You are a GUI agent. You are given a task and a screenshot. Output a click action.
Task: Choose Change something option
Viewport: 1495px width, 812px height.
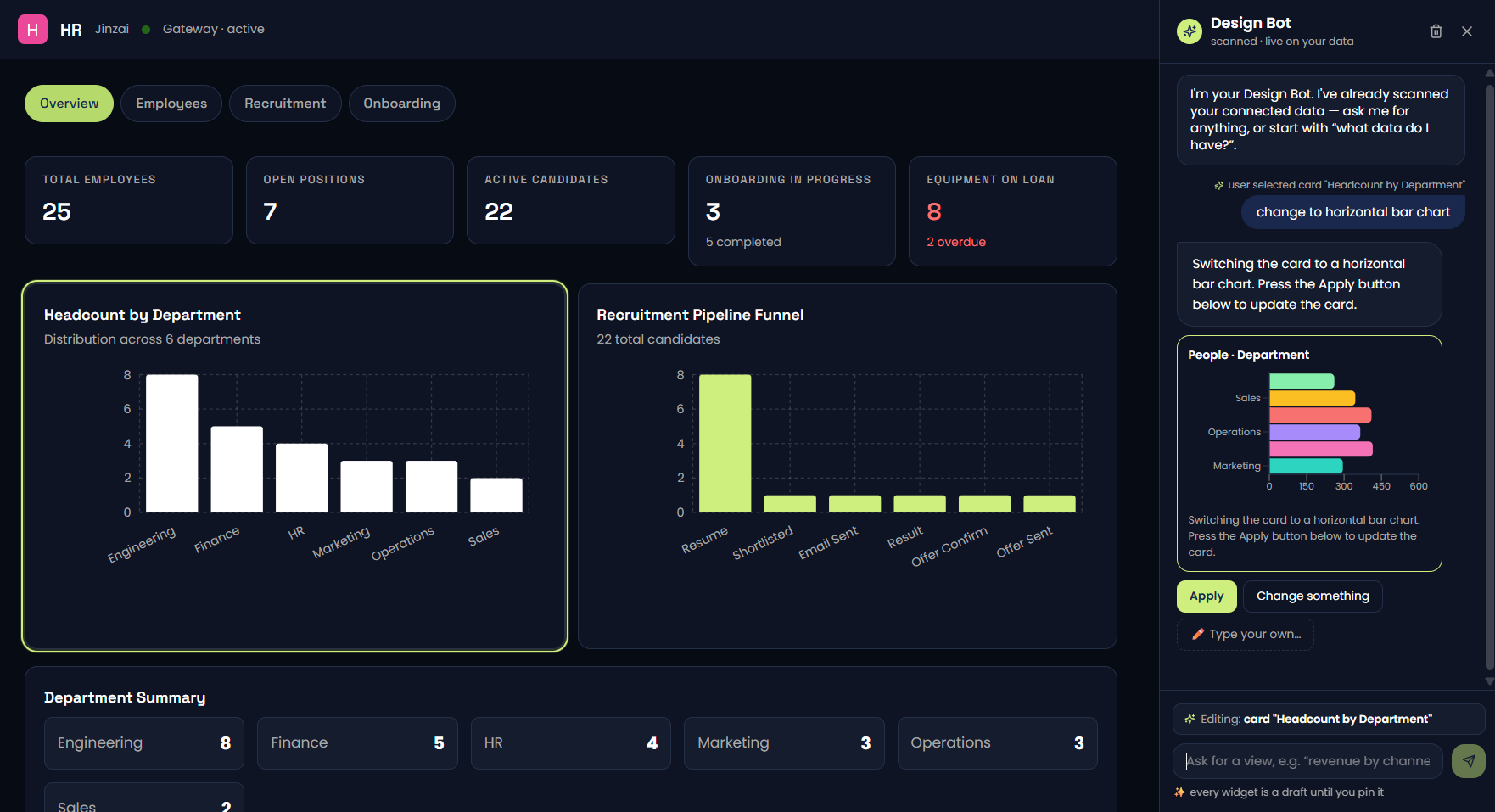tap(1313, 596)
